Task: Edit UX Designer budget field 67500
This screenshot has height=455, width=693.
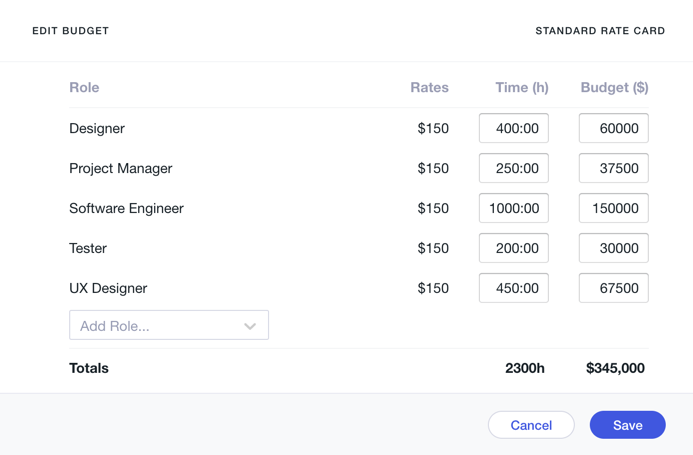Action: click(x=614, y=288)
